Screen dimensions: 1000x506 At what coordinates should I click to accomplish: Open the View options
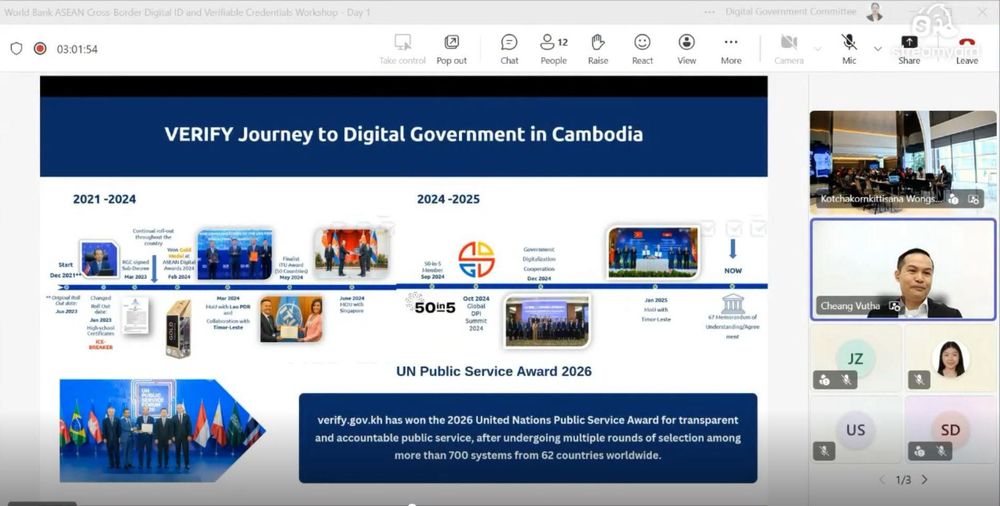pos(686,49)
